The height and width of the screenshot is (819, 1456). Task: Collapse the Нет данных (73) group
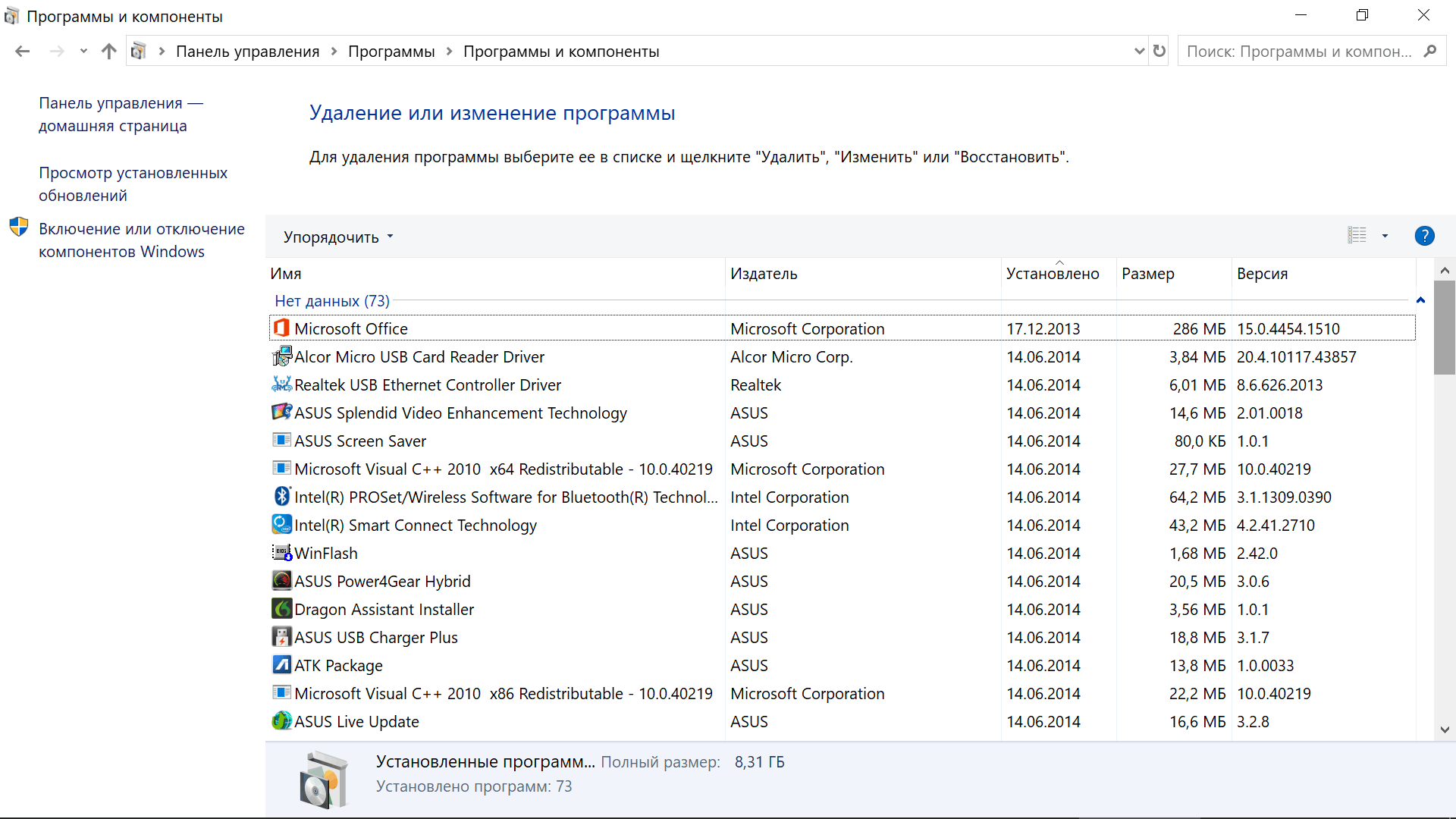[x=1420, y=300]
